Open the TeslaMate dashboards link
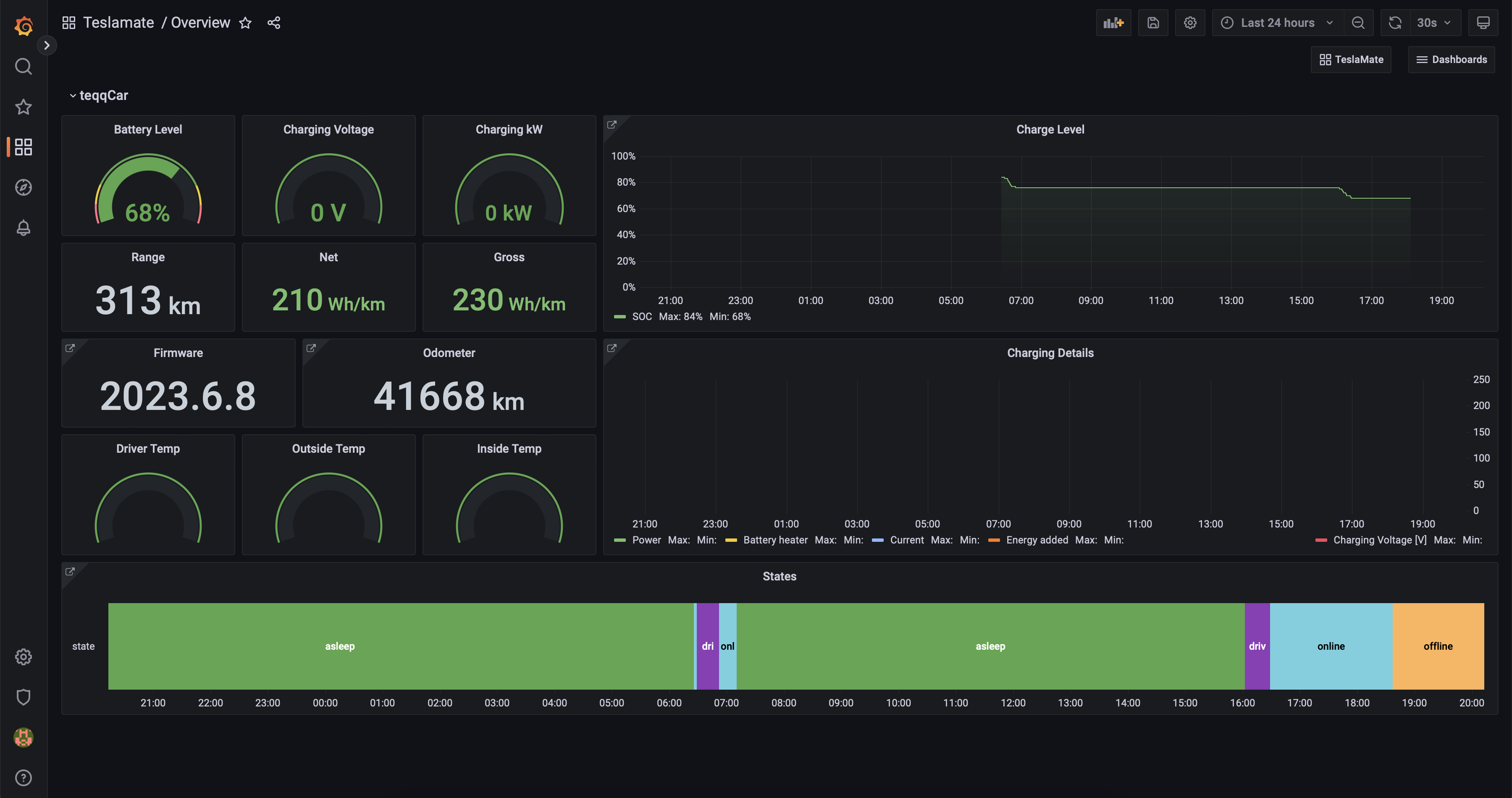 pyautogui.click(x=1350, y=59)
